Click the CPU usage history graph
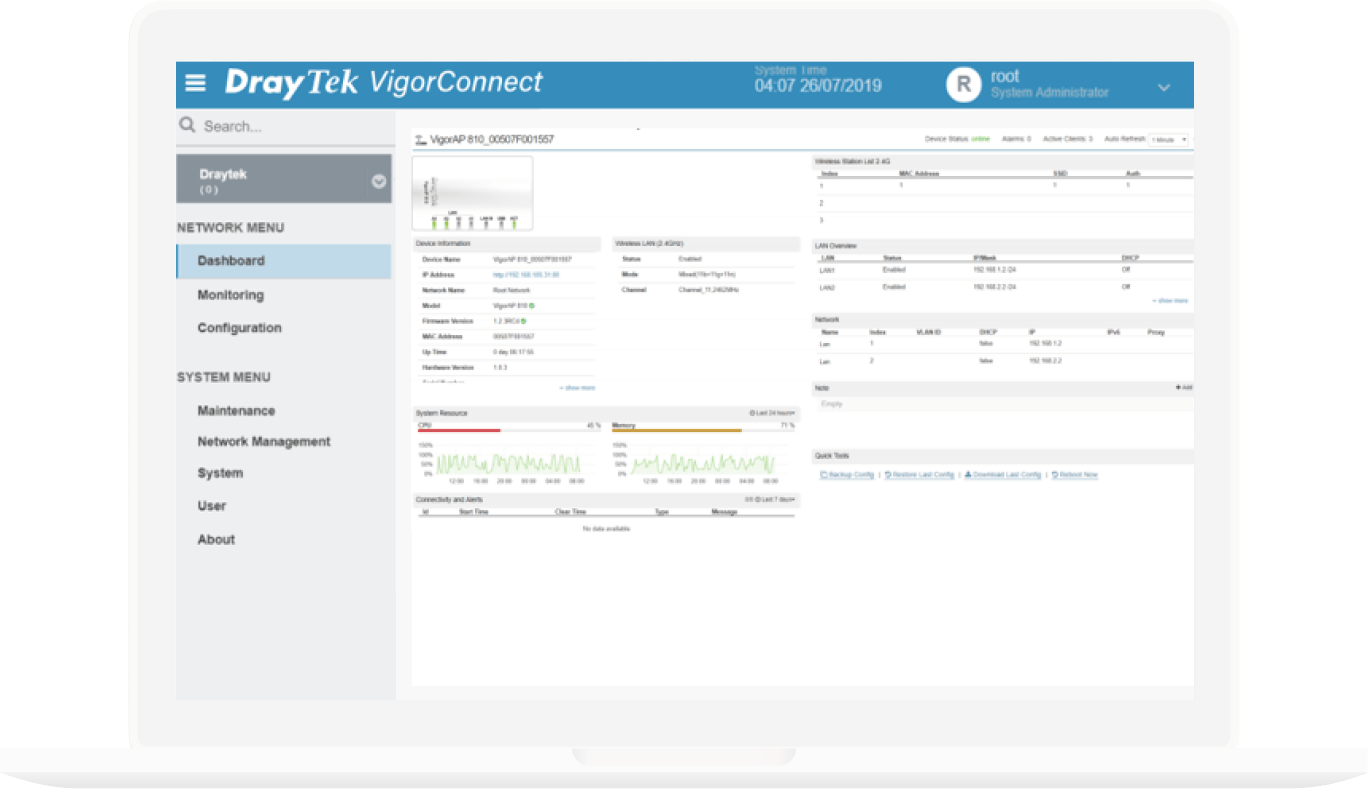Viewport: 1369px width, 789px height. click(x=508, y=464)
